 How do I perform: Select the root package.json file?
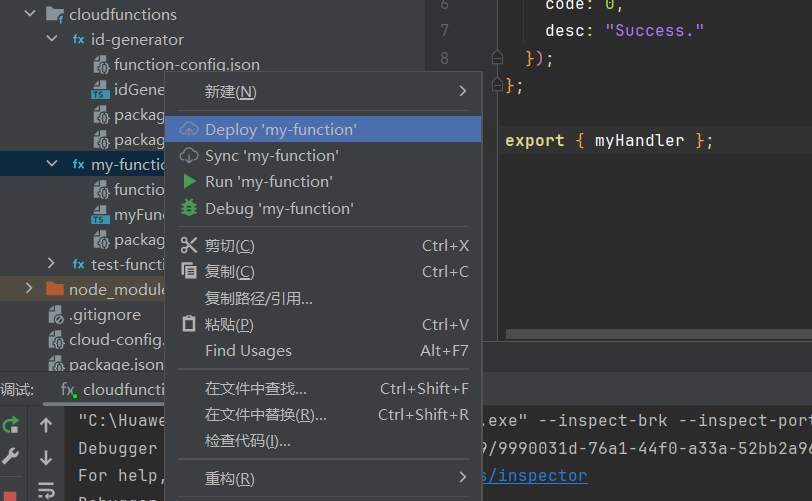pyautogui.click(x=117, y=364)
